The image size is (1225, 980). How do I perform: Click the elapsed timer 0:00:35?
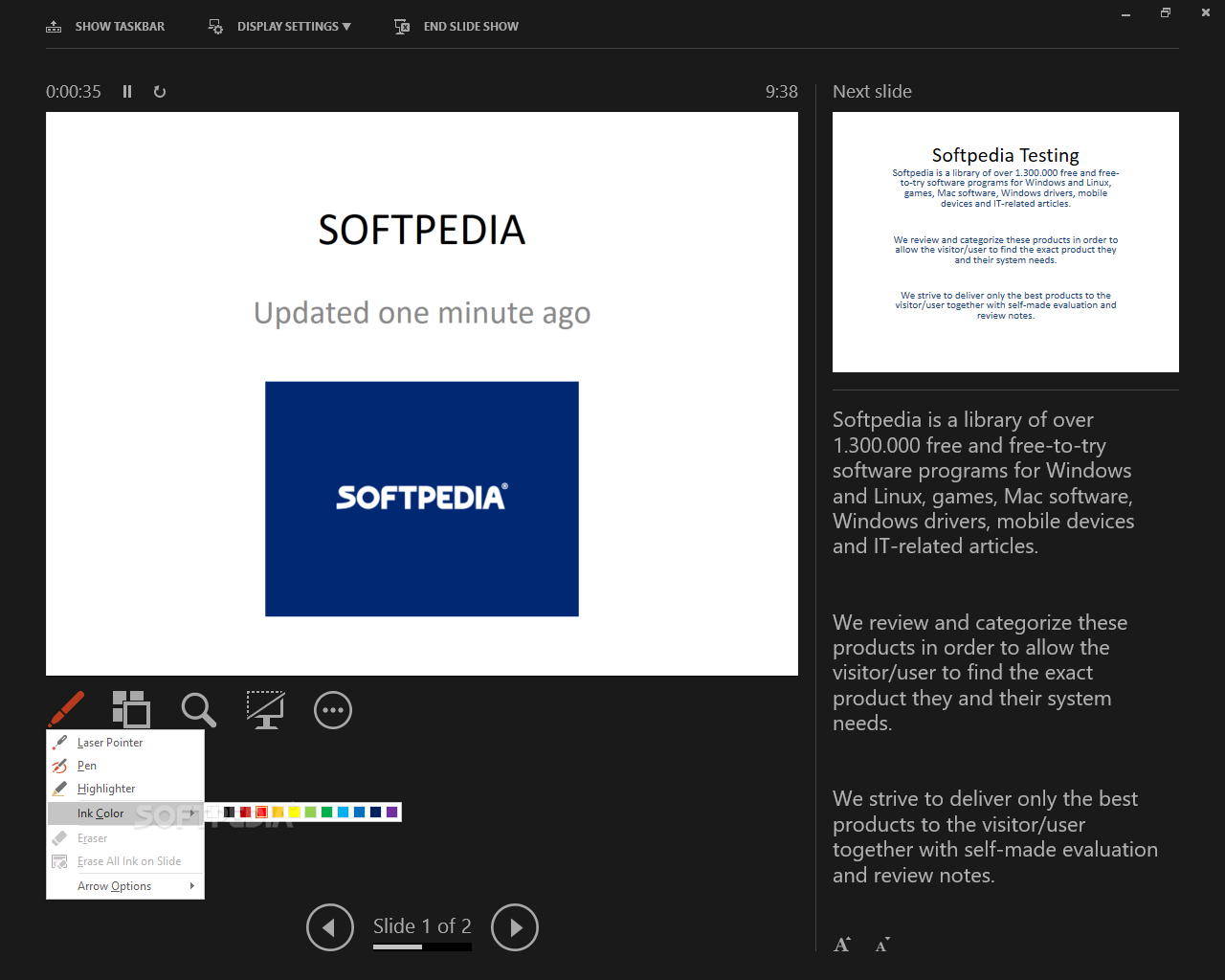tap(74, 92)
